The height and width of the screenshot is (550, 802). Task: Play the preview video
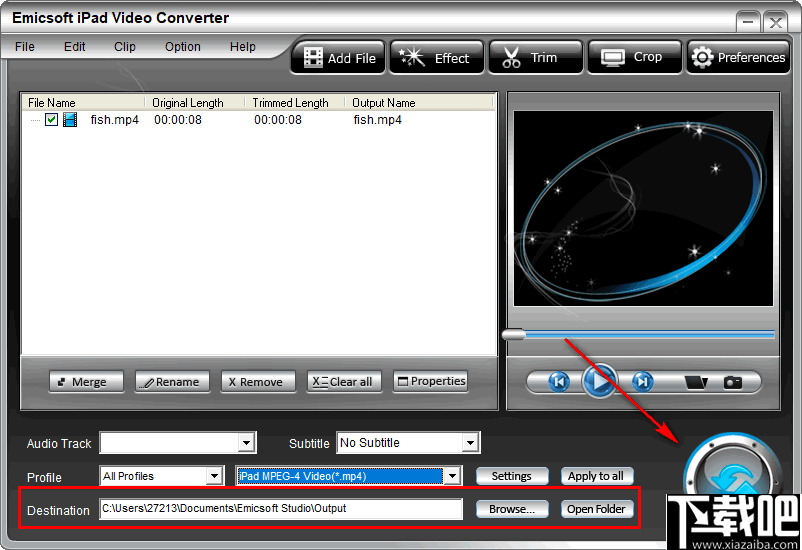[x=599, y=382]
